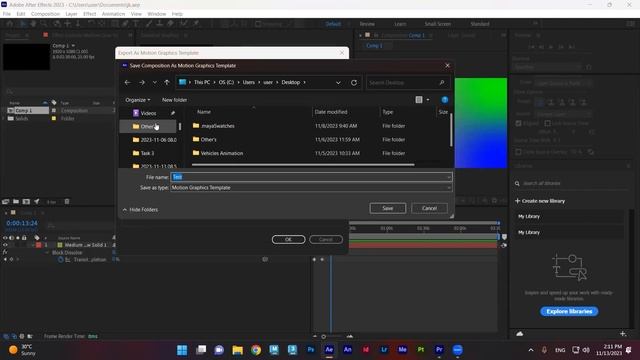Open the Save as type dropdown
This screenshot has width=640, height=360.
[449, 188]
